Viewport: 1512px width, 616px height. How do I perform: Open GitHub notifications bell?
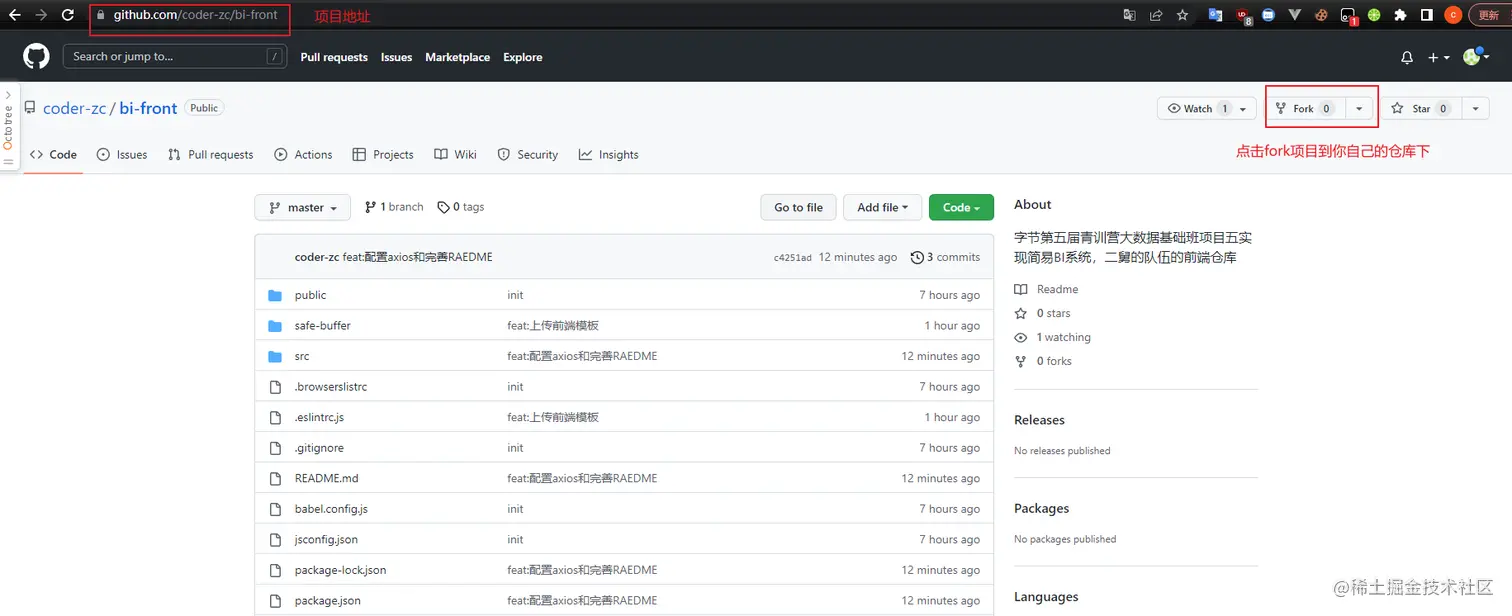[x=1407, y=57]
